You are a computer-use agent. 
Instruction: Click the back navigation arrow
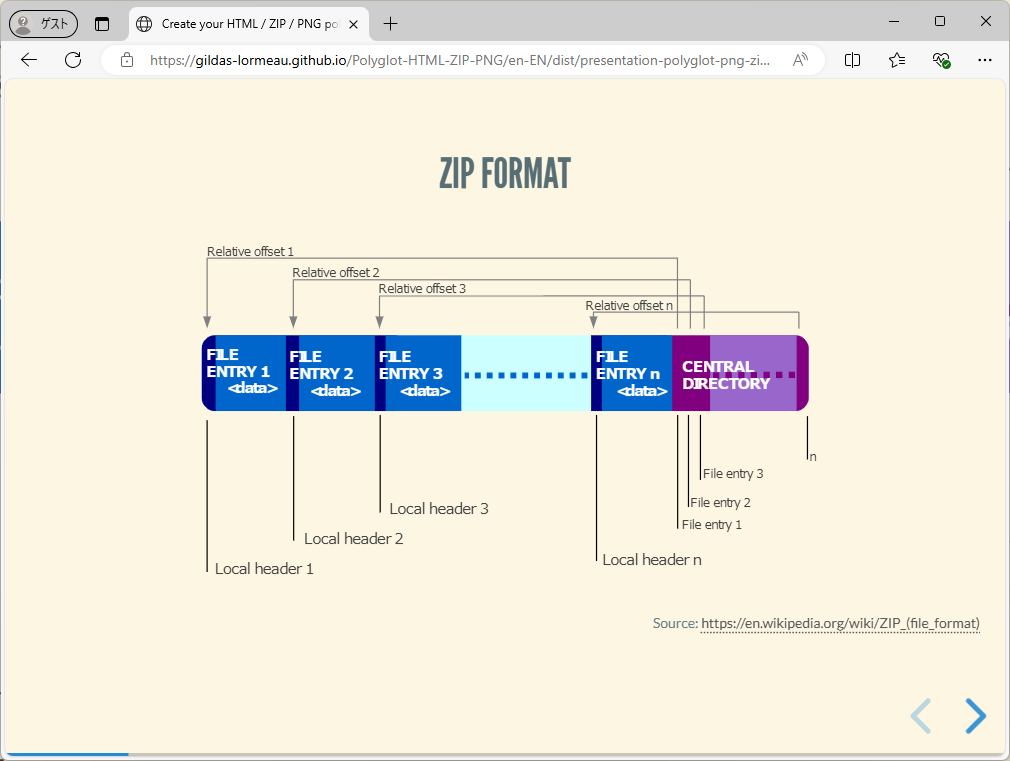[28, 59]
